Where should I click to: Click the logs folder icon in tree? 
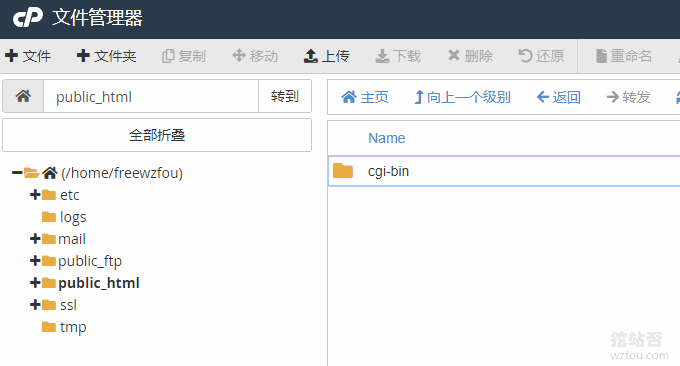click(49, 217)
